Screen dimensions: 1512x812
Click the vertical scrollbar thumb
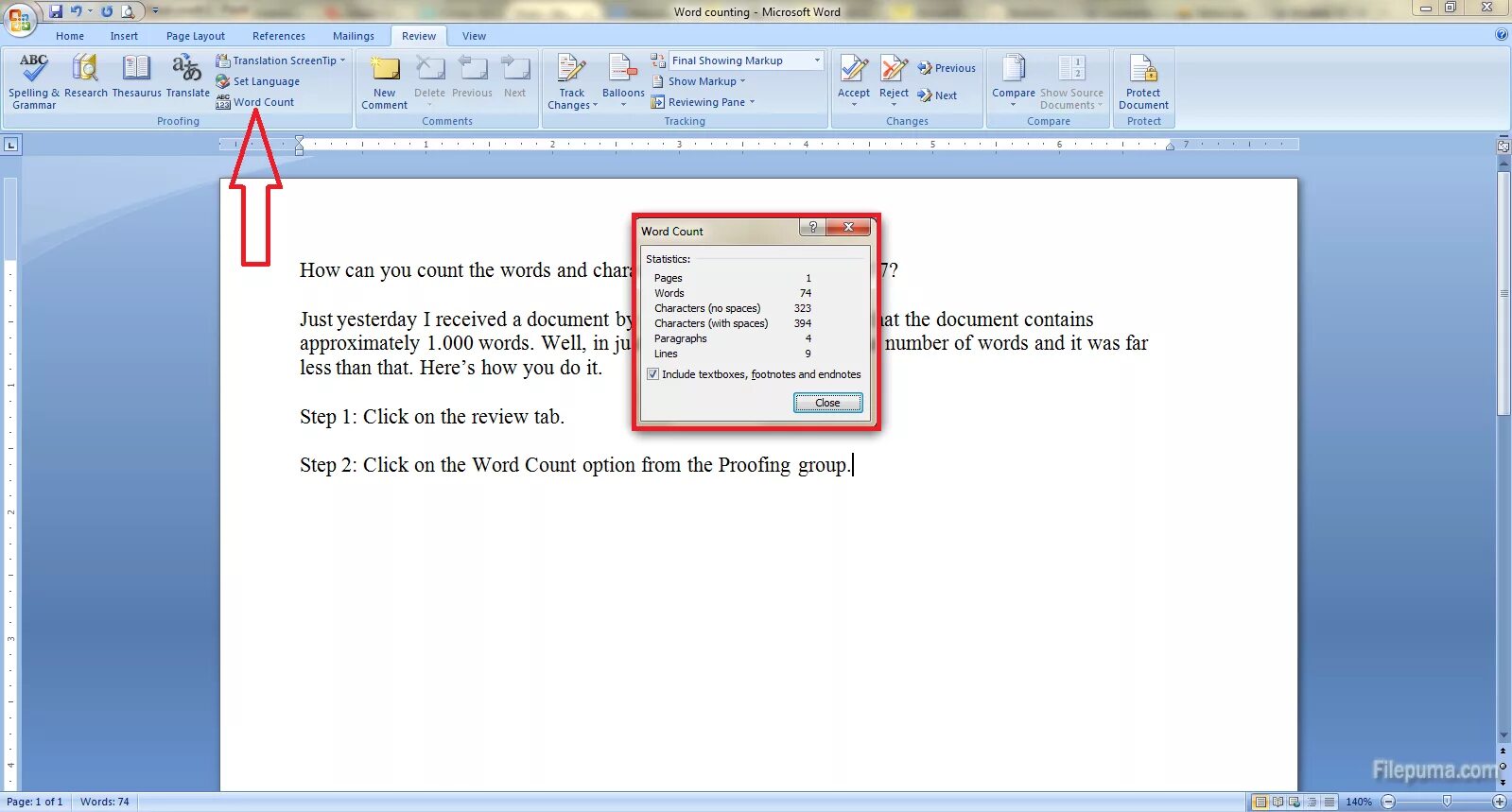coord(1503,293)
